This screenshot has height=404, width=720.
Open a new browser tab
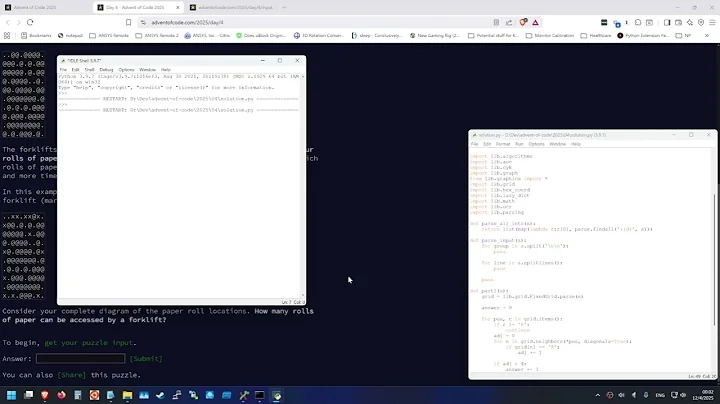(284, 7)
